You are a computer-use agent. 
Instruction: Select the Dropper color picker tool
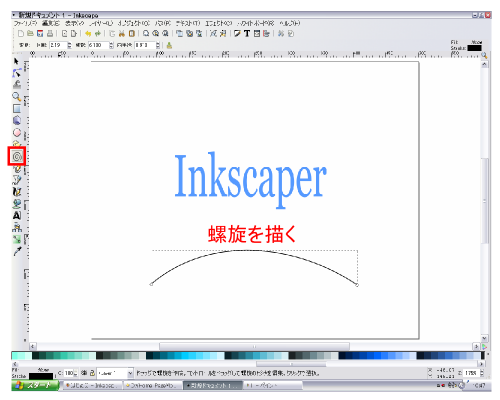click(x=17, y=251)
